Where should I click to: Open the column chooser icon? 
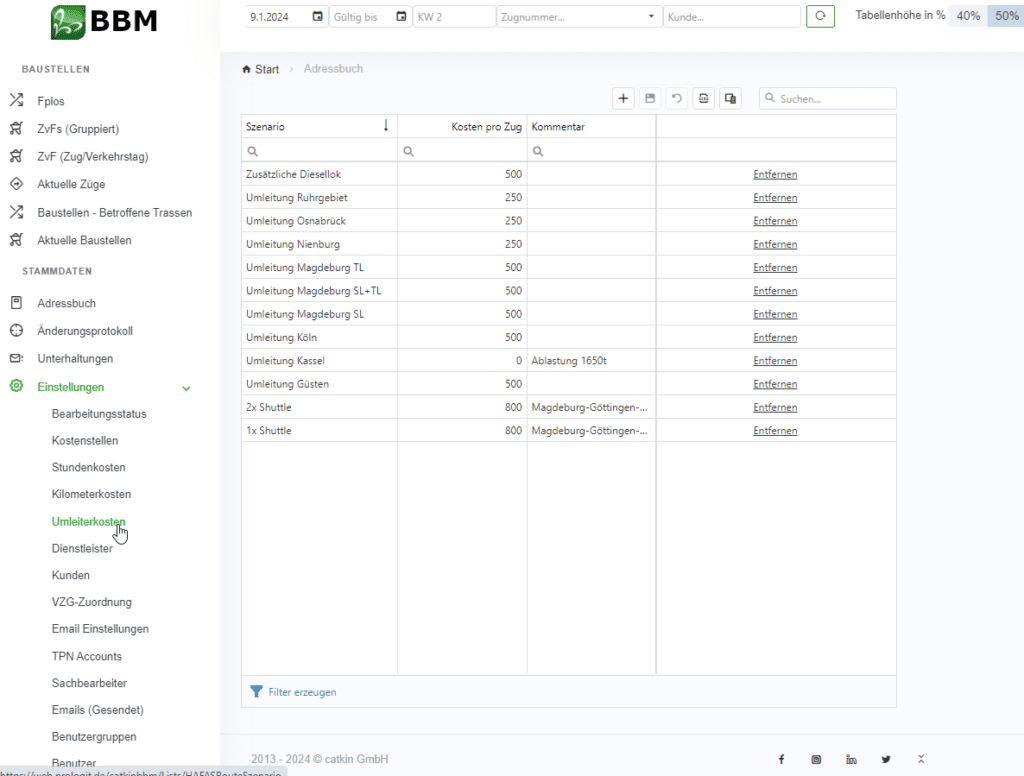pos(731,99)
